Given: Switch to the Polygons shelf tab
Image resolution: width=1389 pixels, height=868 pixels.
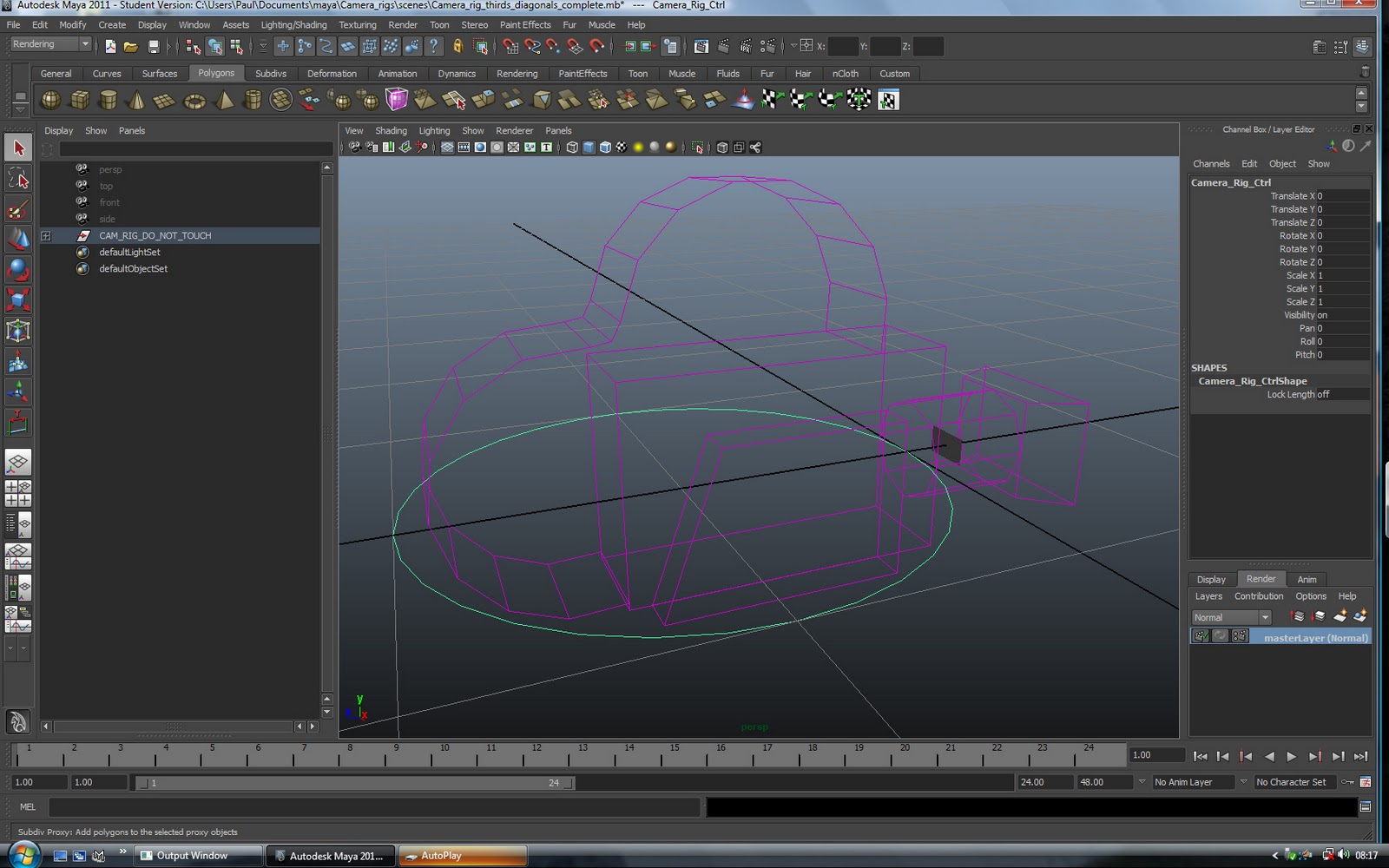Looking at the screenshot, I should tap(216, 74).
